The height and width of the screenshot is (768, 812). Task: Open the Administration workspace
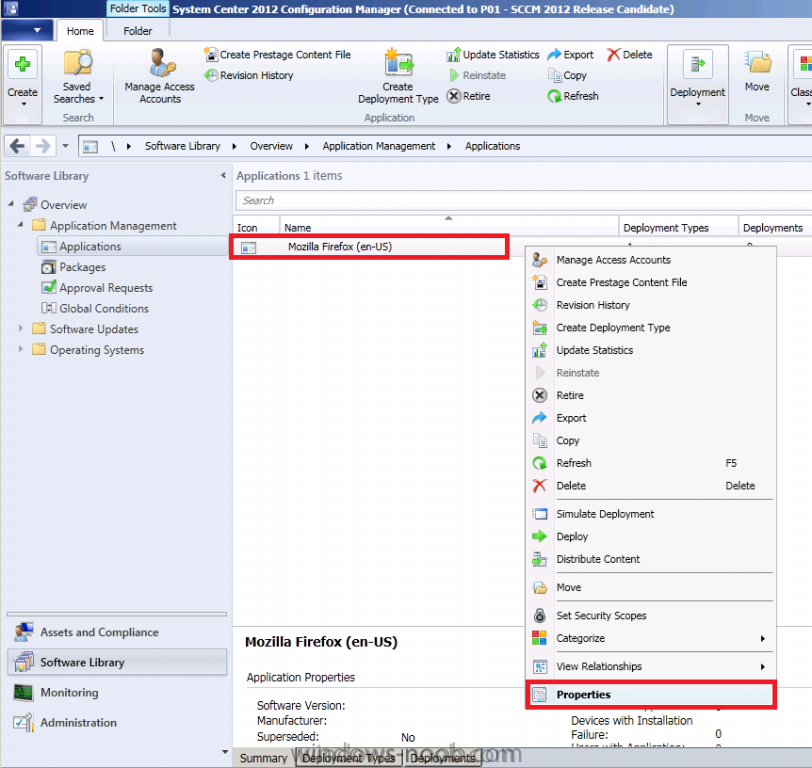coord(117,722)
